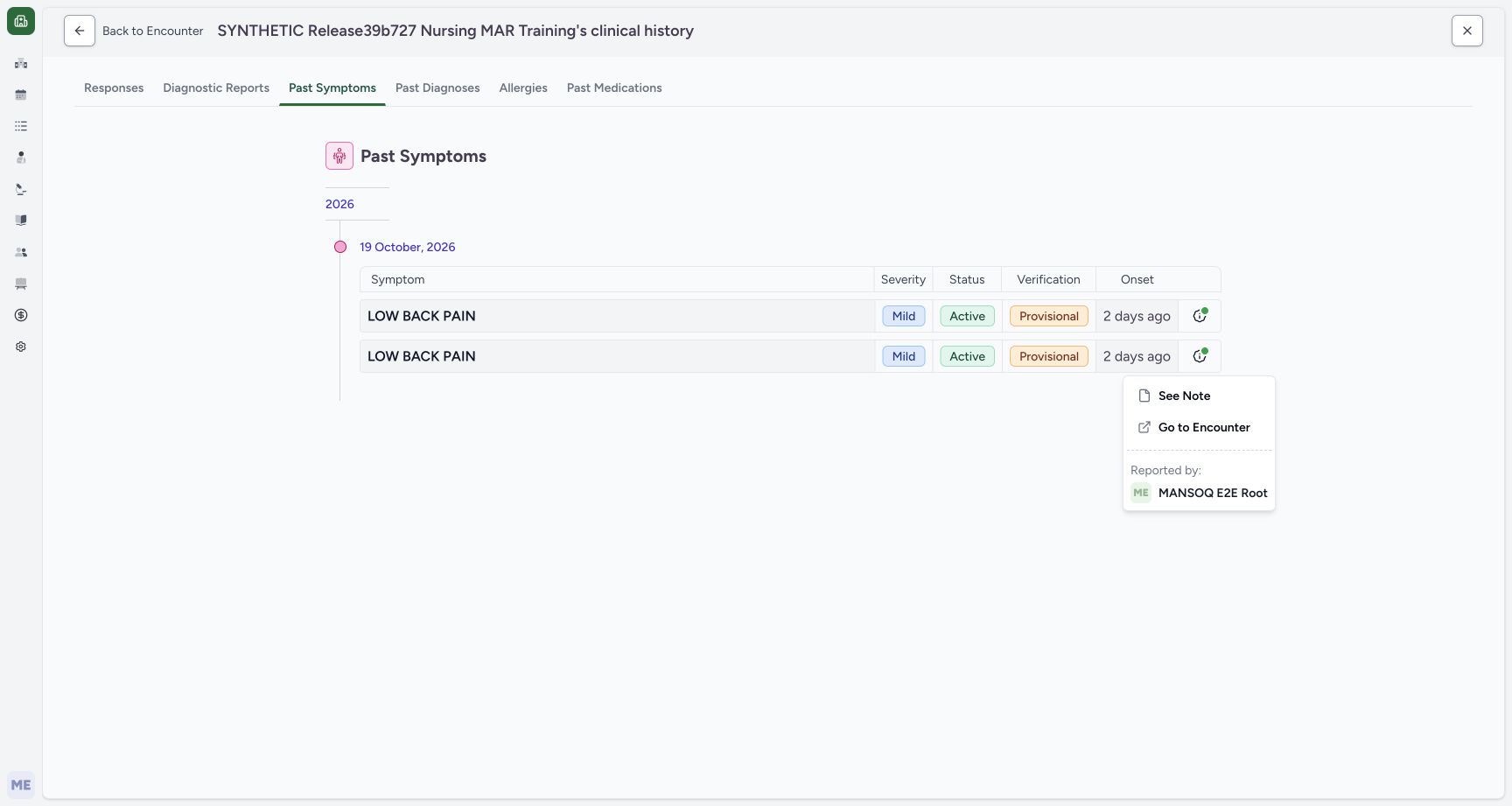This screenshot has width=1512, height=806.
Task: Click the Onset column header
Action: (1137, 279)
